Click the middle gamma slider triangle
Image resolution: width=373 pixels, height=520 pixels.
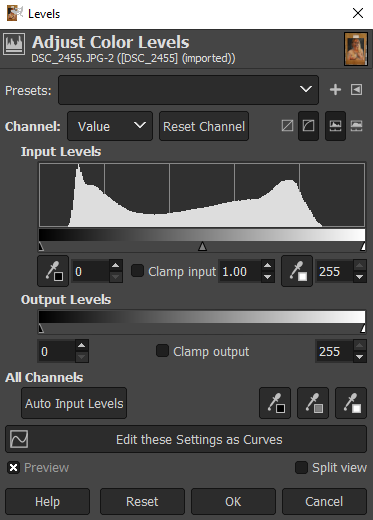(202, 246)
